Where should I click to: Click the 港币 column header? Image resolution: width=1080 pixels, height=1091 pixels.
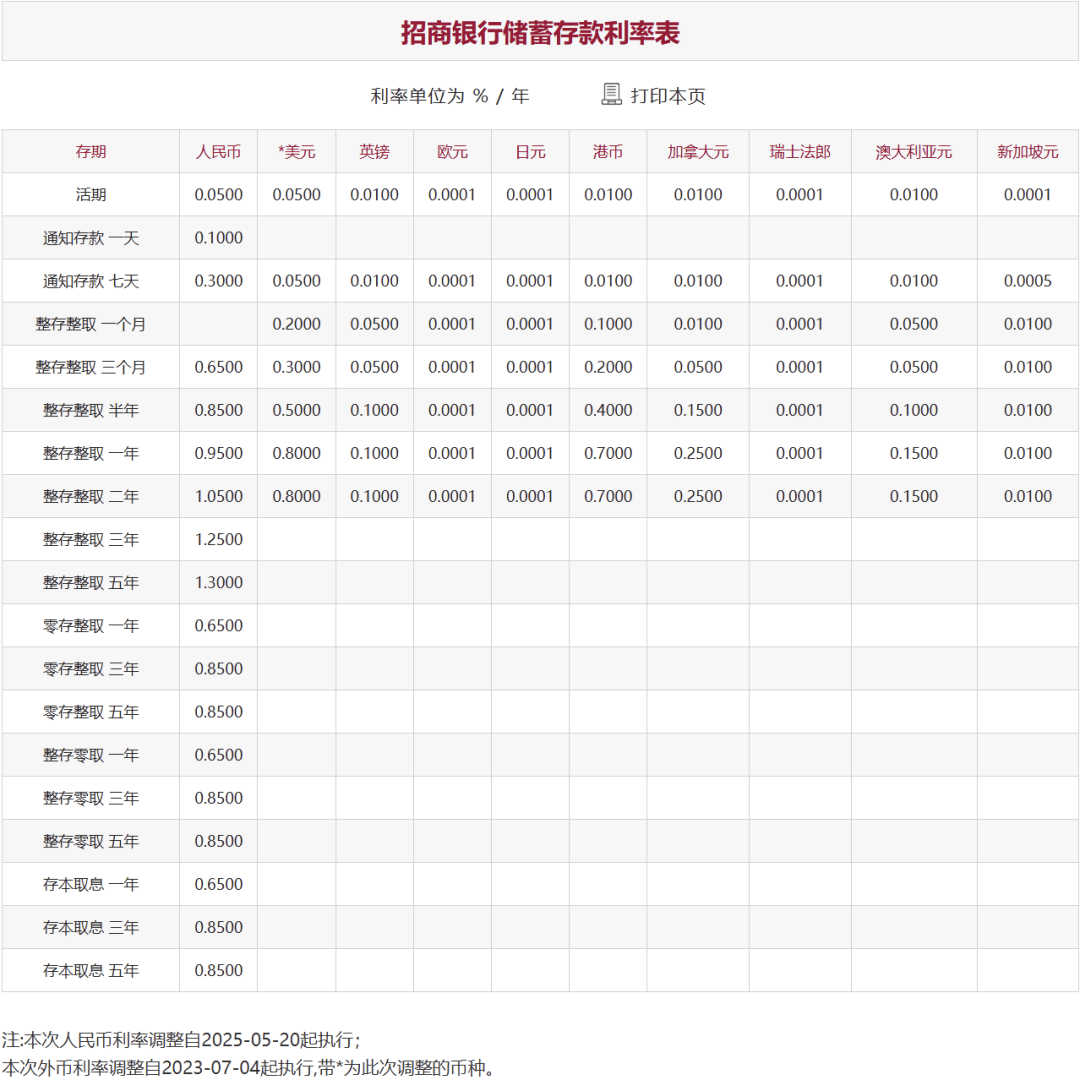pyautogui.click(x=608, y=152)
